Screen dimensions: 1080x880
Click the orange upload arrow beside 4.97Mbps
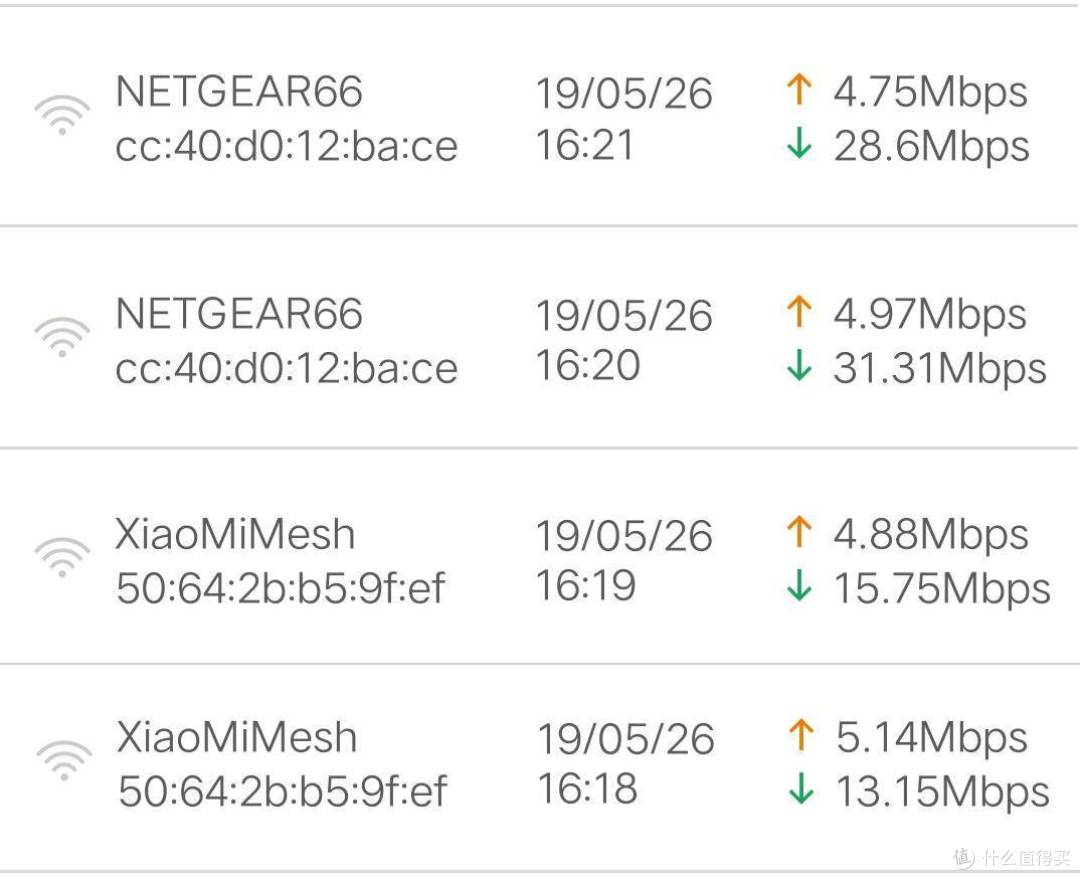click(x=798, y=312)
